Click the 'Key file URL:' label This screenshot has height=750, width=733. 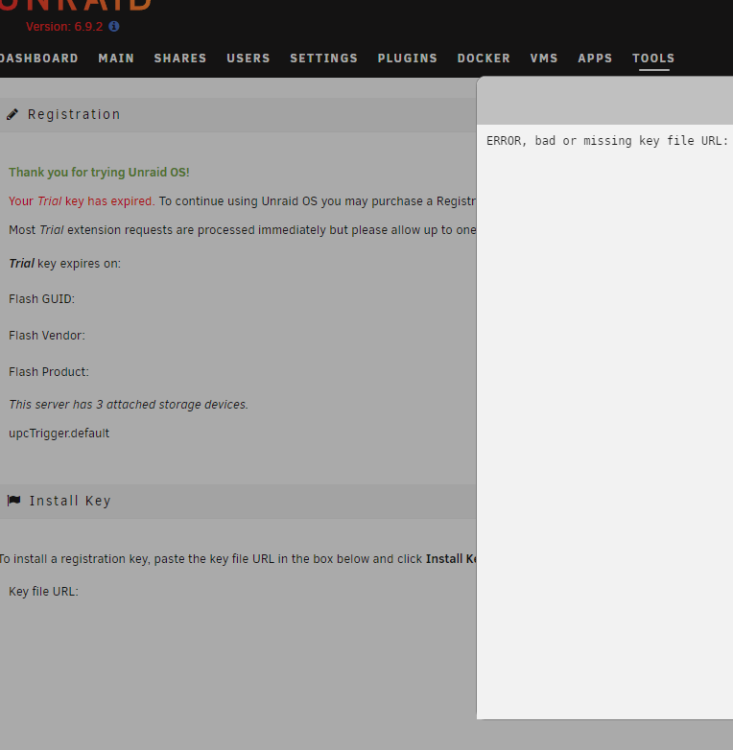(44, 592)
